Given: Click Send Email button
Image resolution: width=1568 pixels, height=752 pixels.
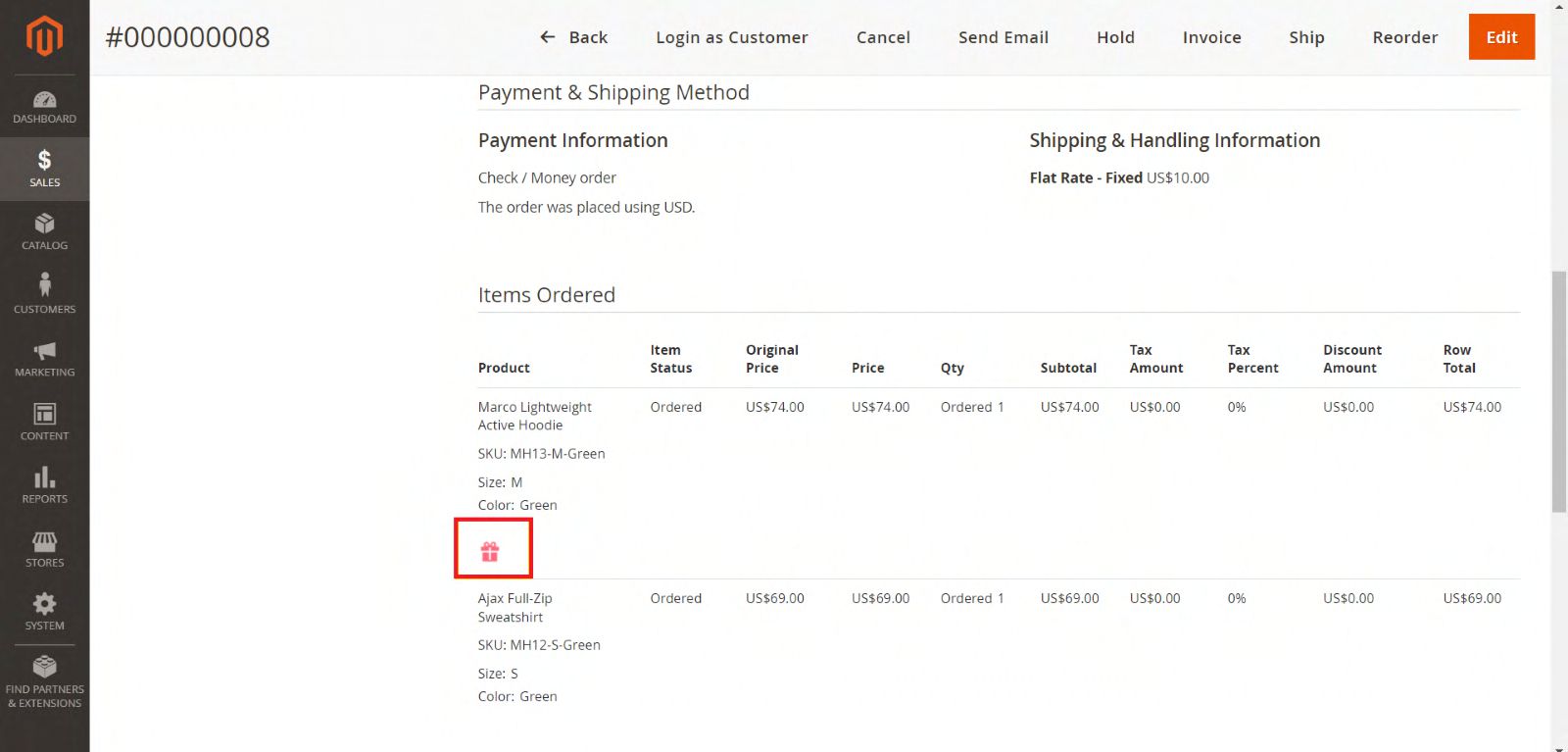Looking at the screenshot, I should pyautogui.click(x=1003, y=37).
